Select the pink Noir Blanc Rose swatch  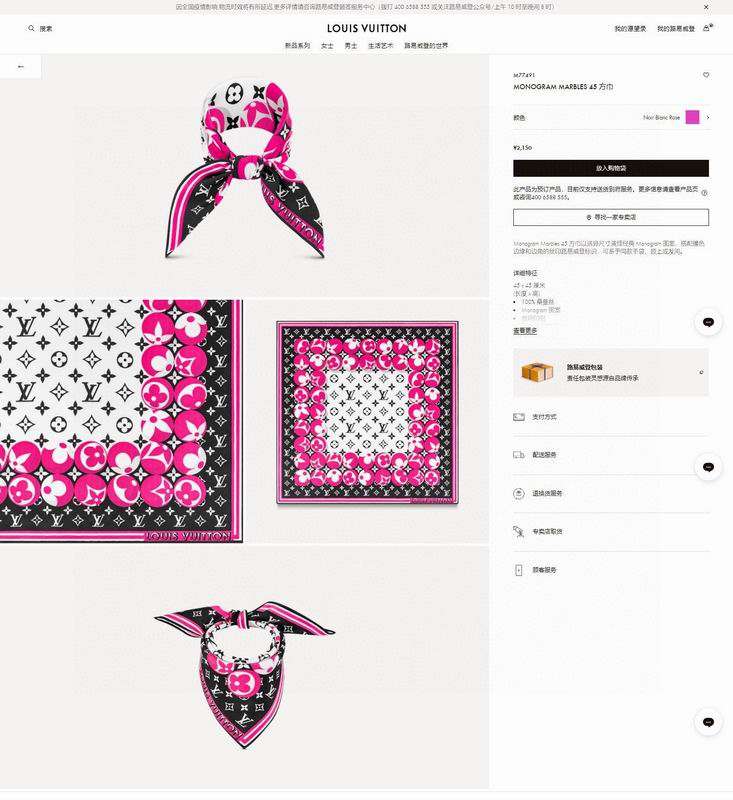point(692,117)
